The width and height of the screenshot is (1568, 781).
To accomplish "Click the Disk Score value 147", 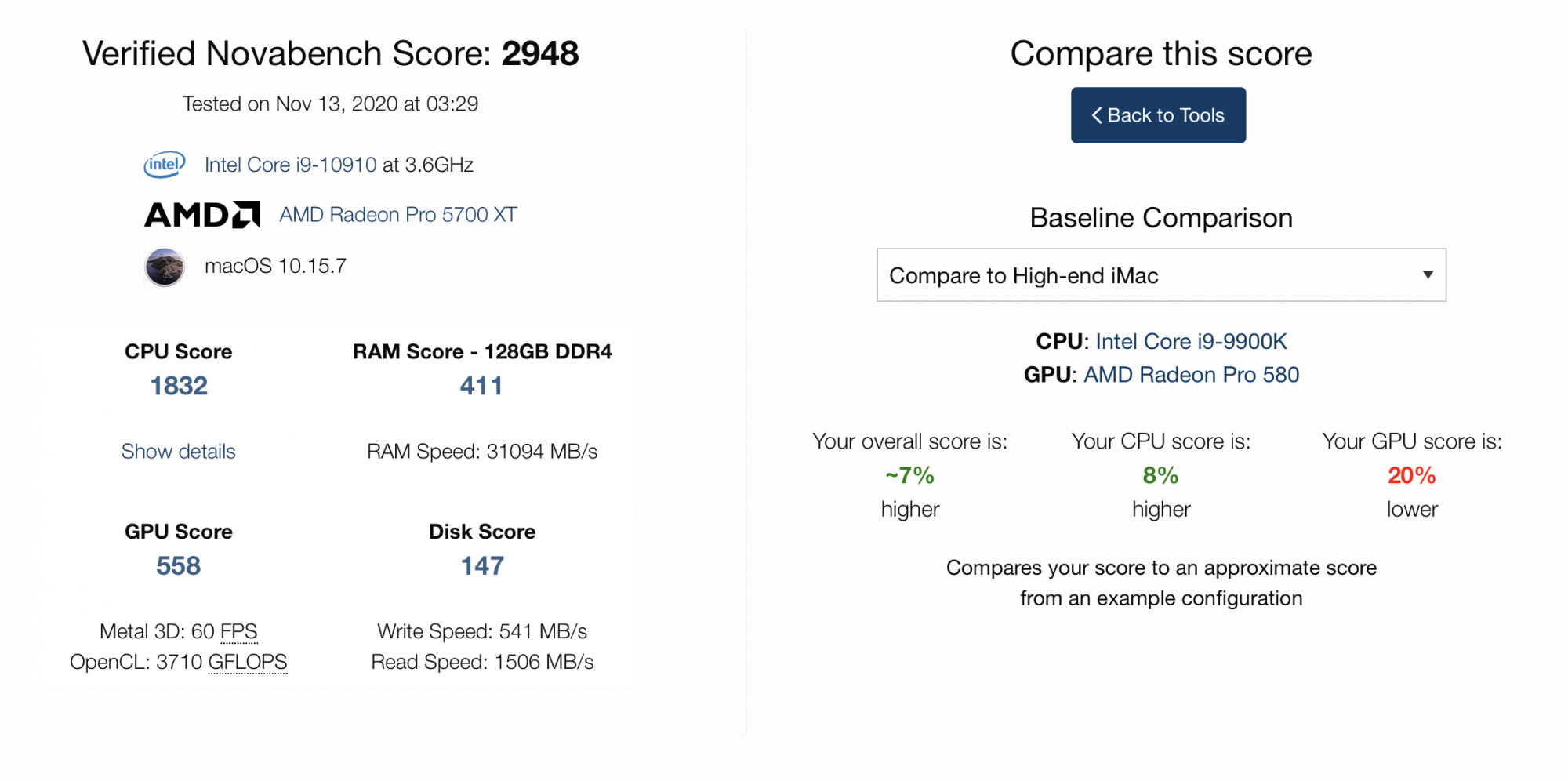I will [482, 566].
